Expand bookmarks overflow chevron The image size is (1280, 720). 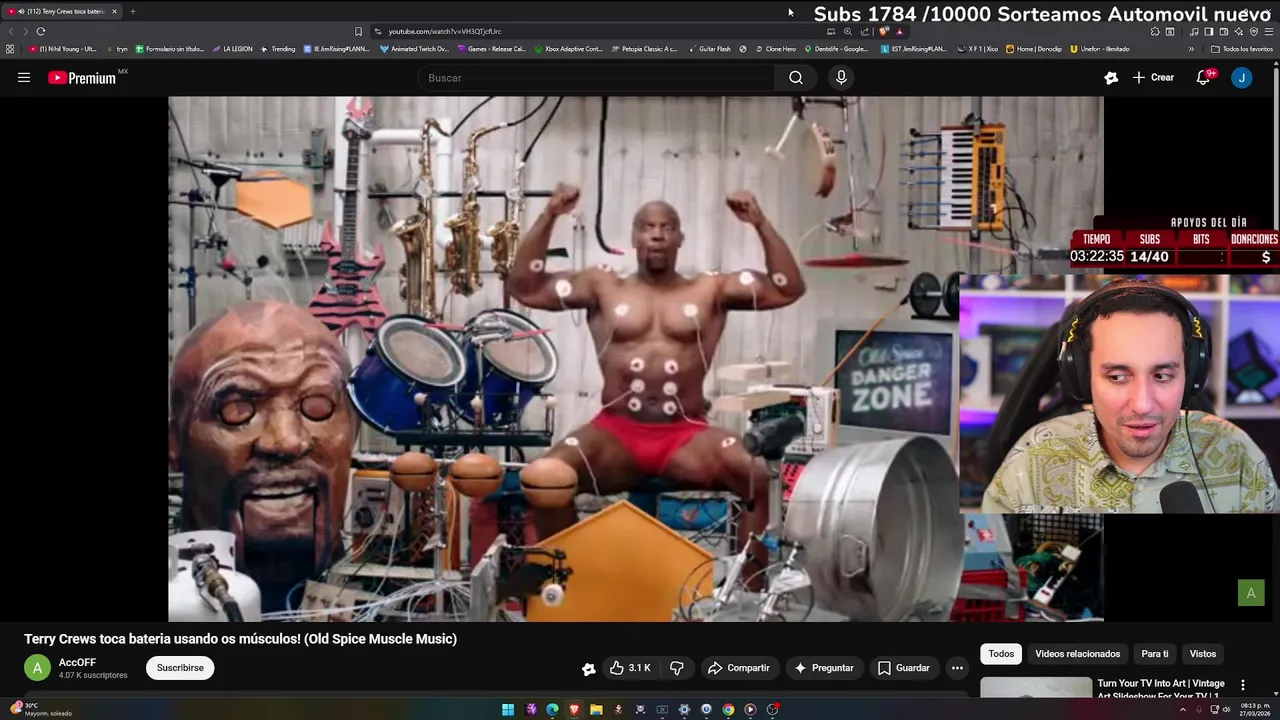[1191, 48]
